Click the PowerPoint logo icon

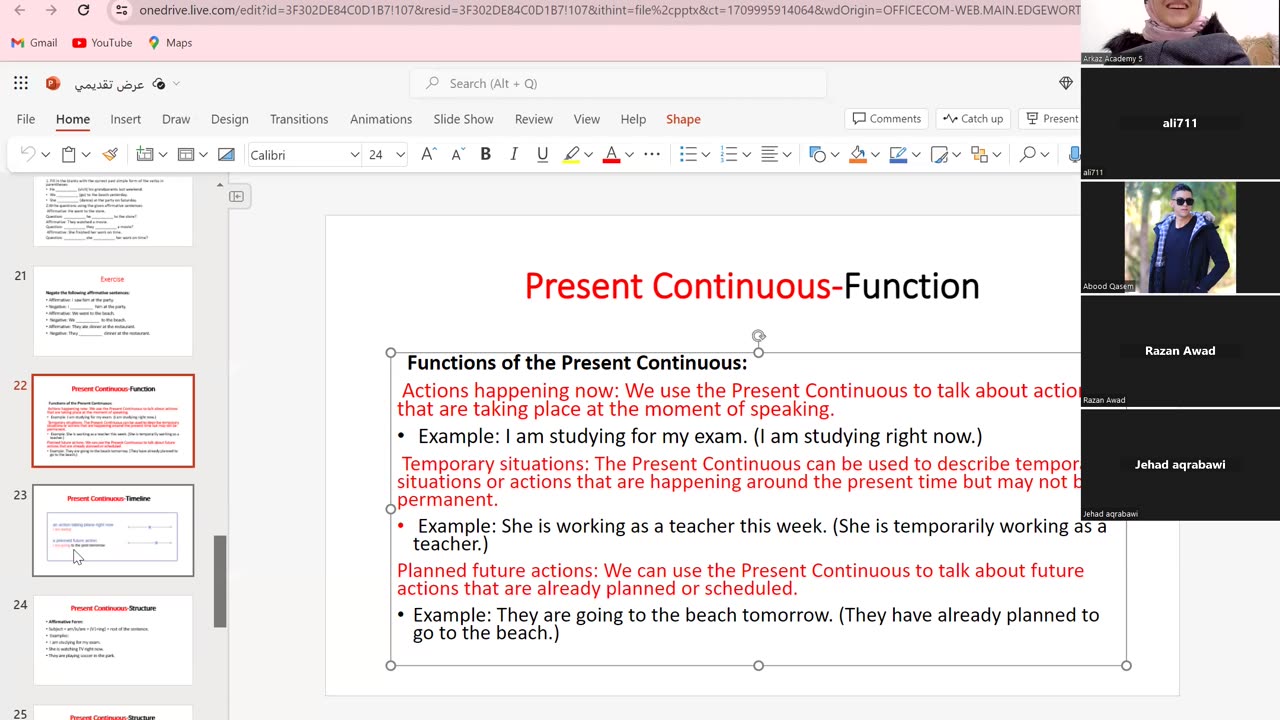pos(53,84)
